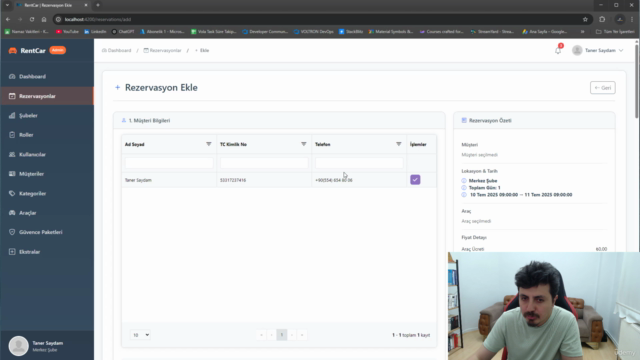640x360 pixels.
Task: Reload the browser page
Action: (x=32, y=19)
